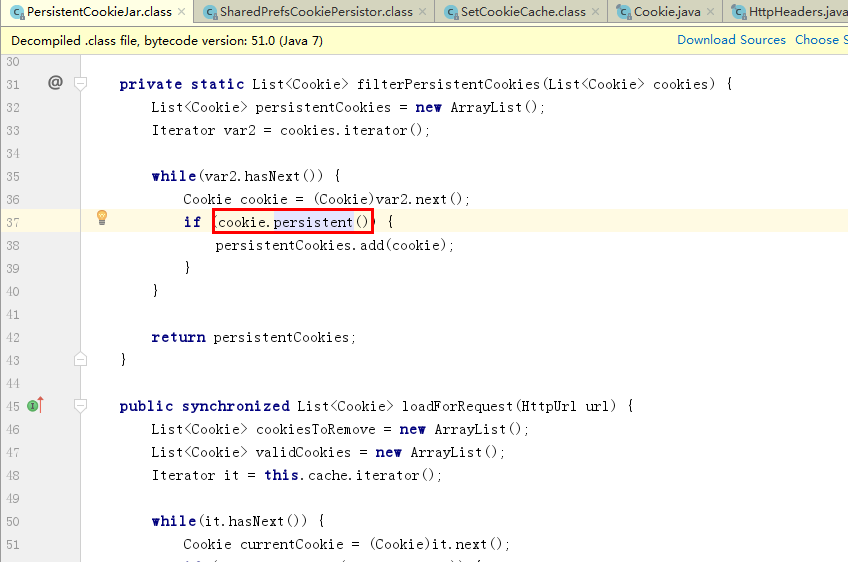848x562 pixels.
Task: Click 'Iterator var2' declaration on line 33
Action: tap(203, 130)
